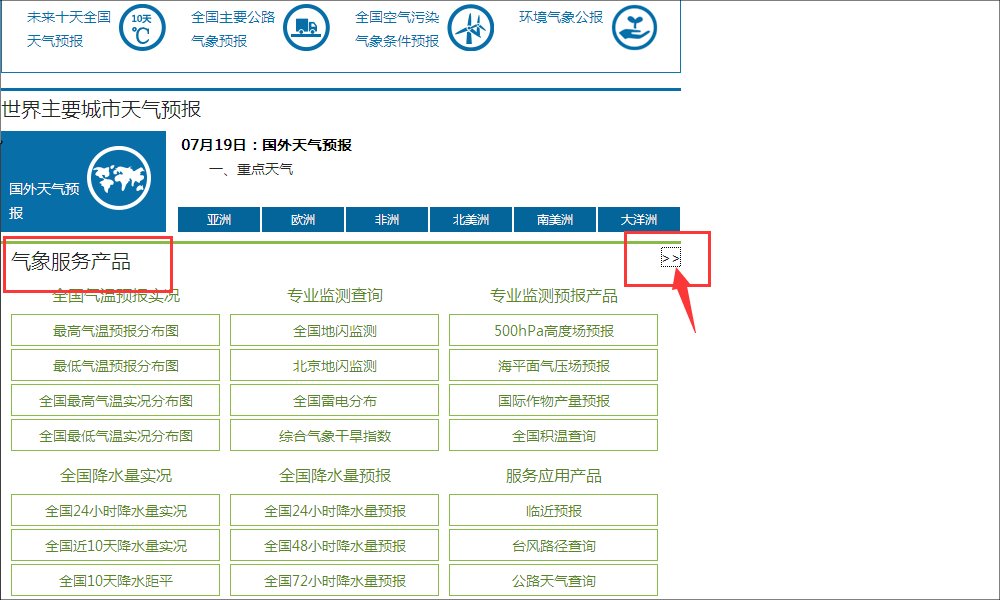The height and width of the screenshot is (600, 1000).
Task: Click the wind turbine icon for air pollution forecast
Action: pos(470,28)
